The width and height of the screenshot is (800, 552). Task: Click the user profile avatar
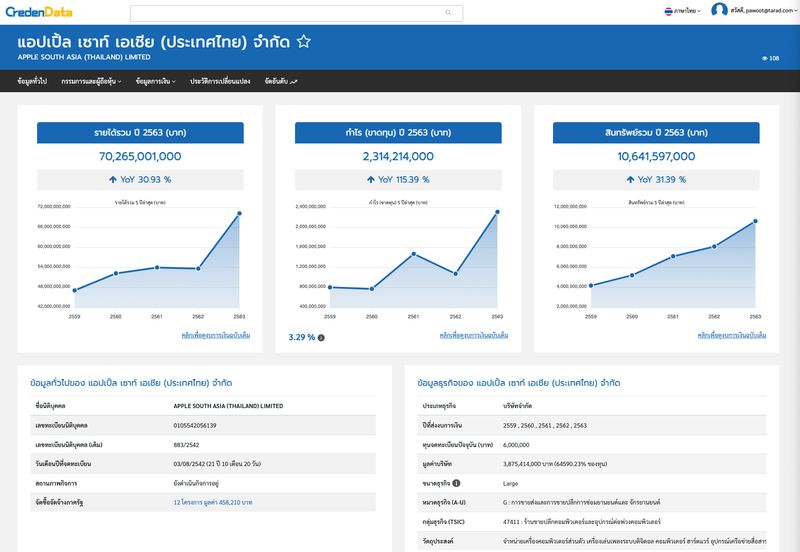719,10
